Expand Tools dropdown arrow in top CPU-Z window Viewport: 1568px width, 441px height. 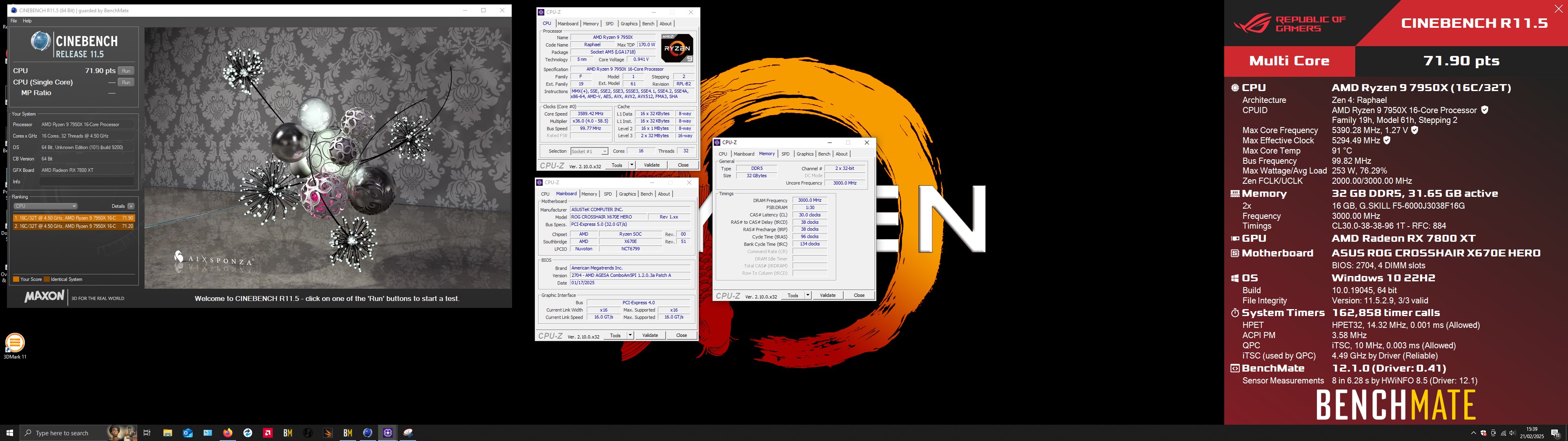(x=632, y=165)
